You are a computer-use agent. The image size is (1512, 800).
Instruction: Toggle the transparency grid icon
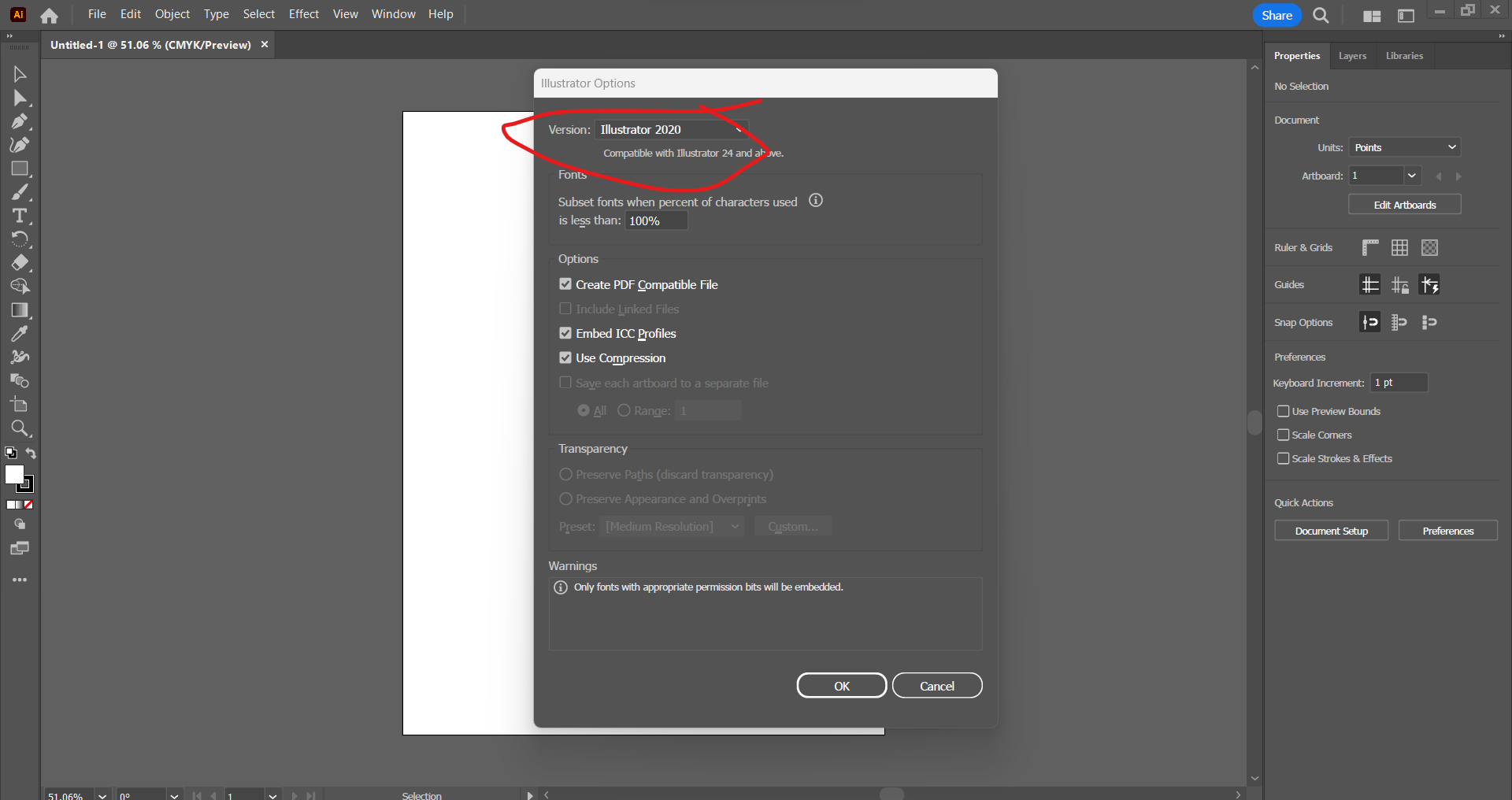click(1429, 247)
